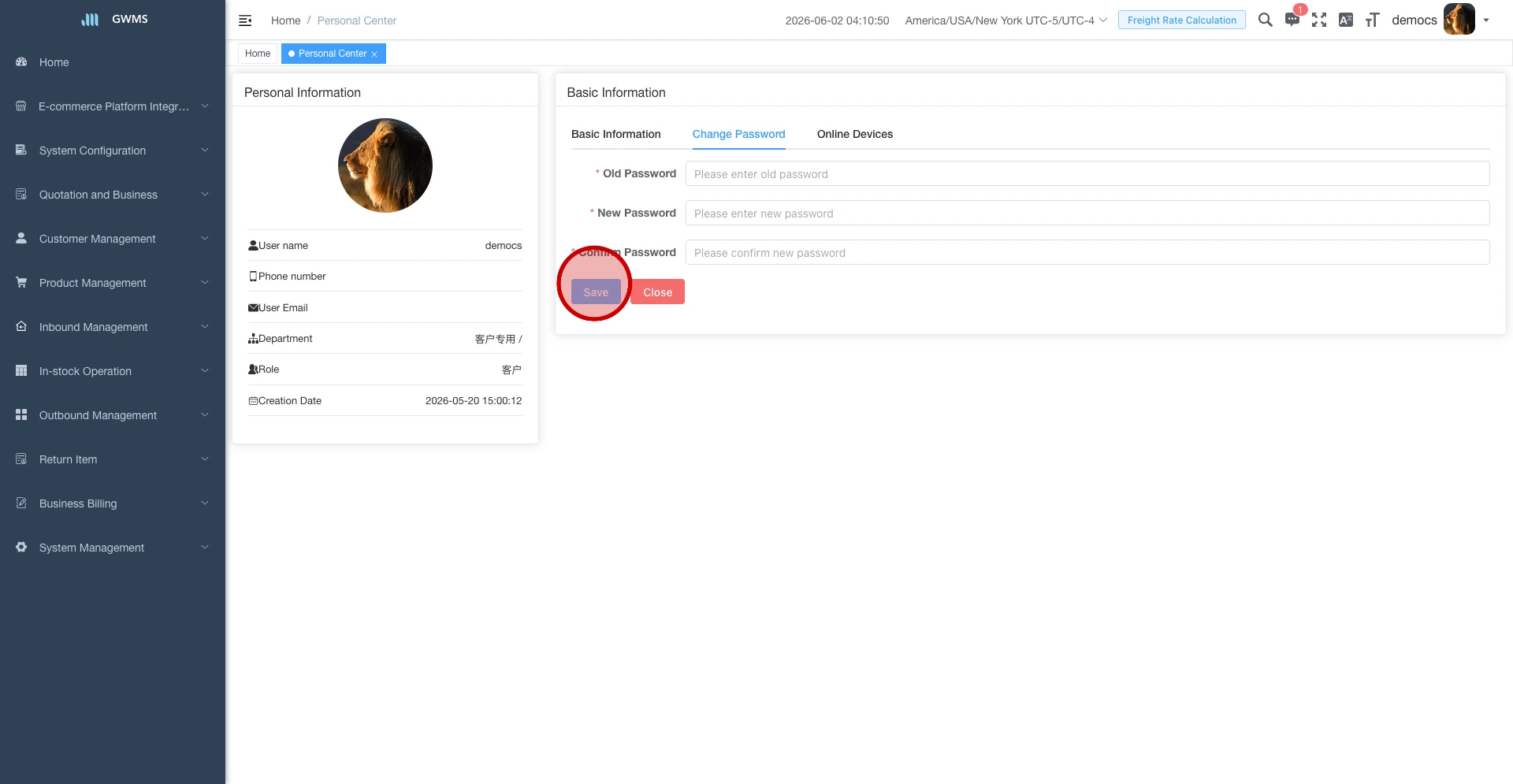Expand Quotation and Business chevron

pyautogui.click(x=205, y=195)
